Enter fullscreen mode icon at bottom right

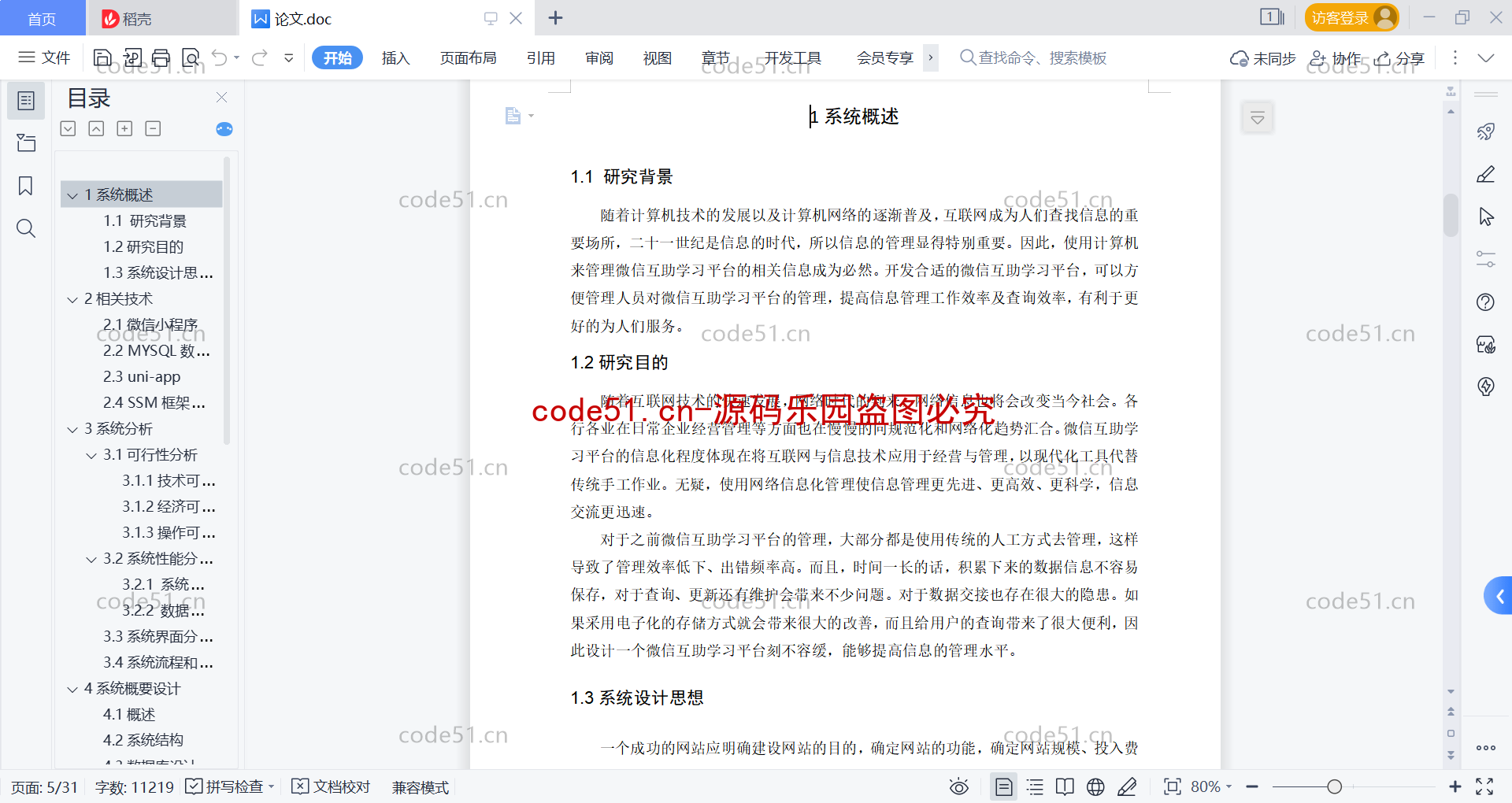point(1484,786)
